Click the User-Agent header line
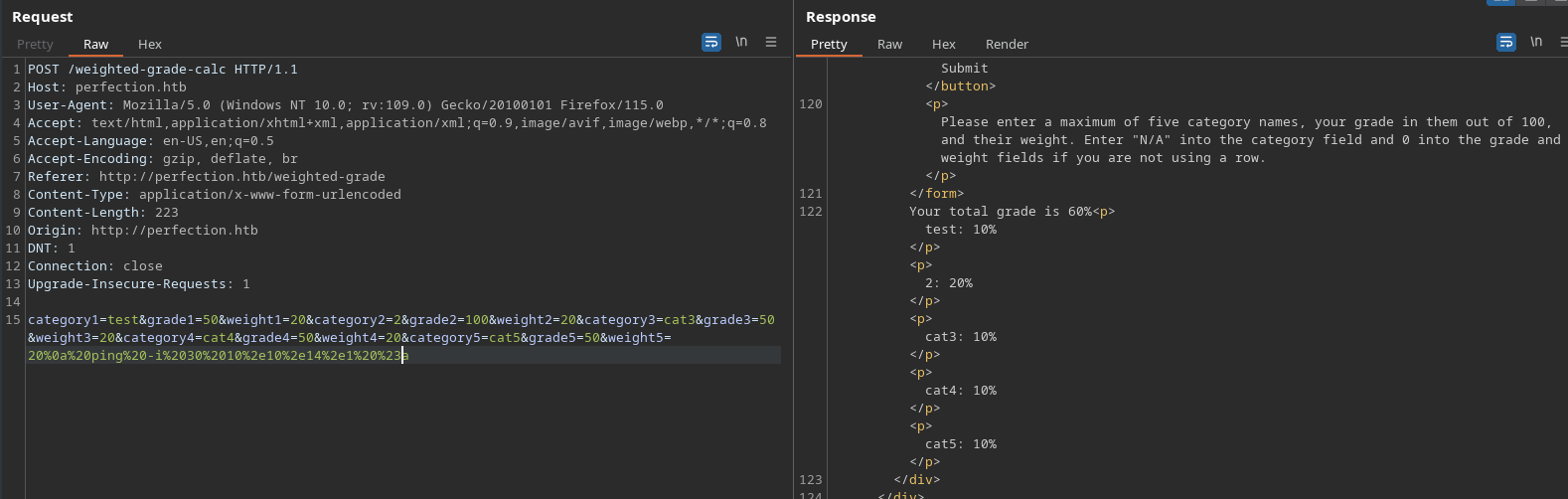 [346, 104]
